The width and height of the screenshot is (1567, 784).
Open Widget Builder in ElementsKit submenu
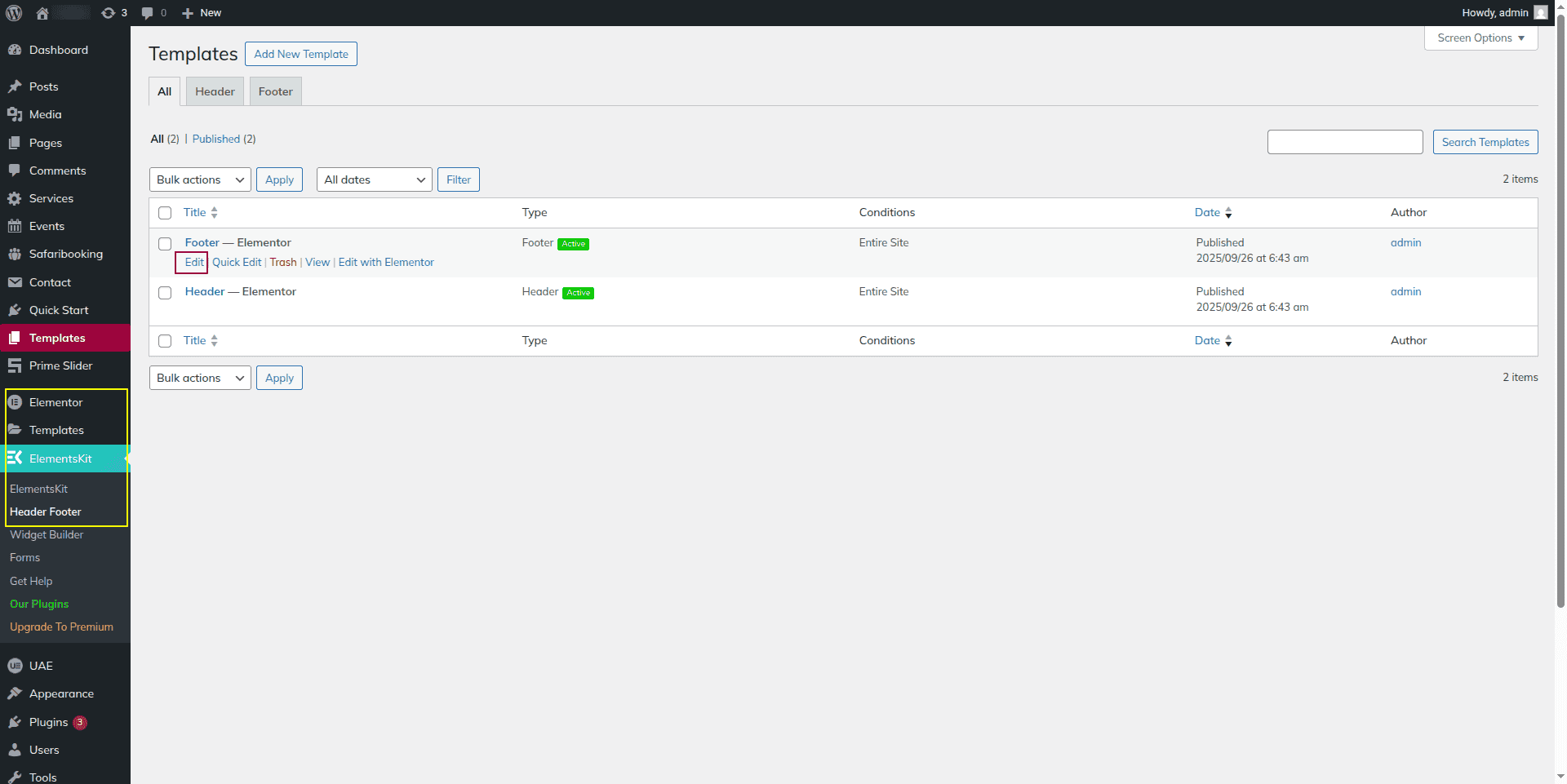[x=47, y=535]
